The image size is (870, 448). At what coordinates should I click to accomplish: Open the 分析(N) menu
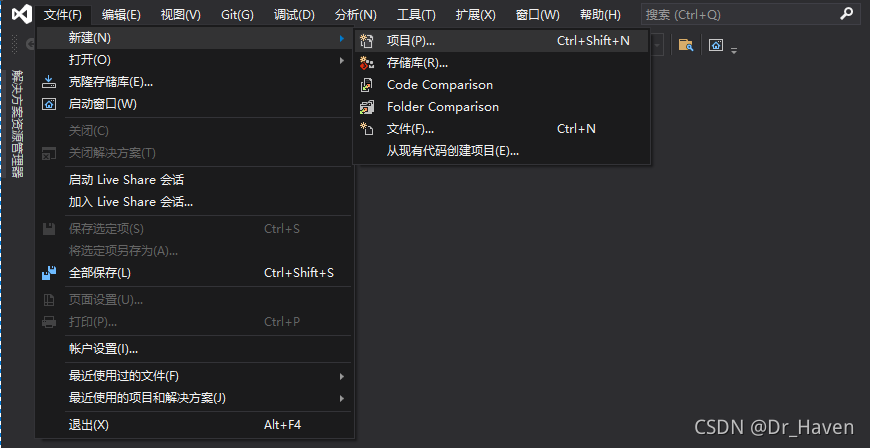click(356, 15)
